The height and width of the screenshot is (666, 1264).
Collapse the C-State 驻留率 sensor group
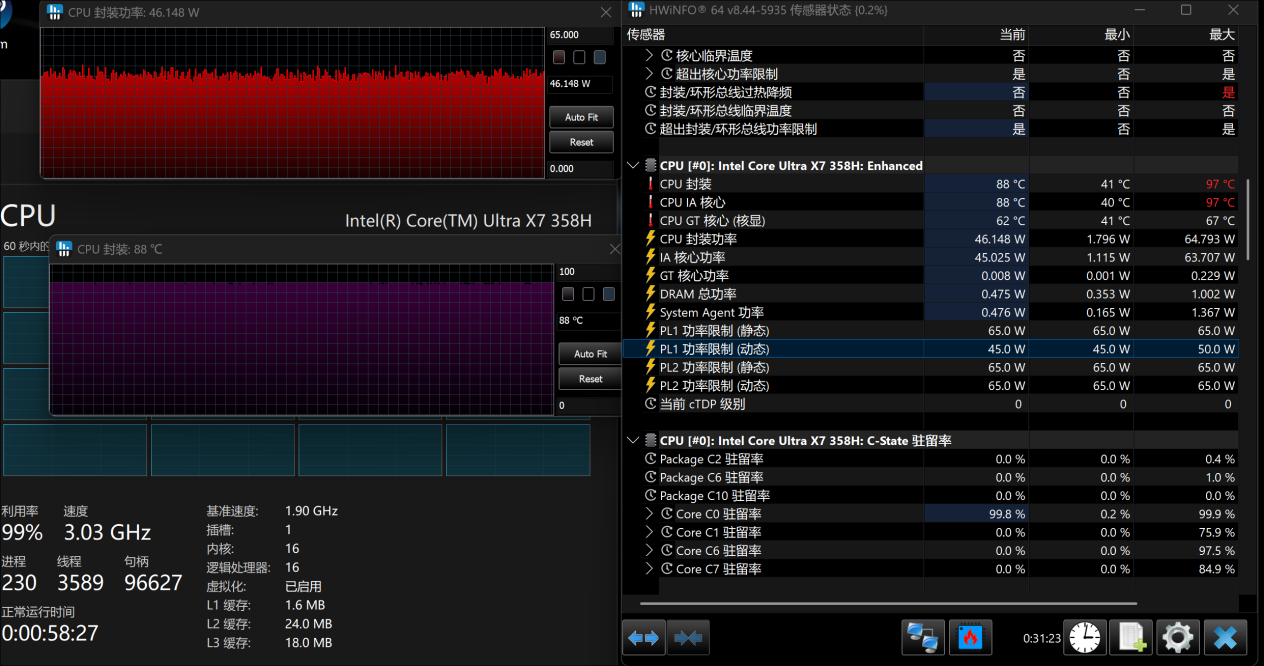pos(633,441)
